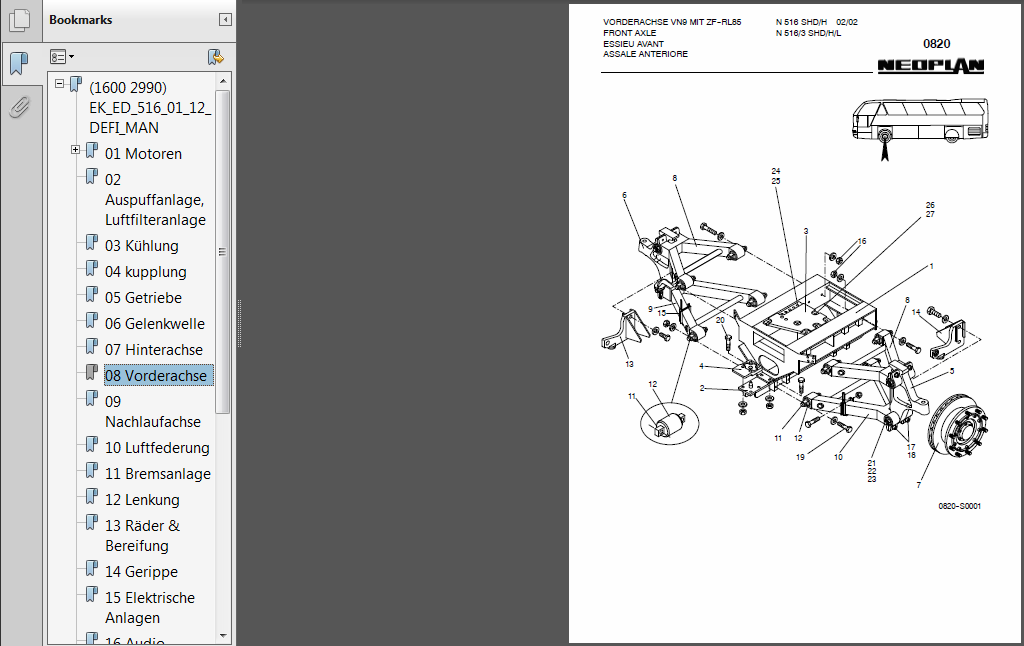The width and height of the screenshot is (1024, 646).
Task: Open the bookmark options dropdown menu
Action: [62, 57]
